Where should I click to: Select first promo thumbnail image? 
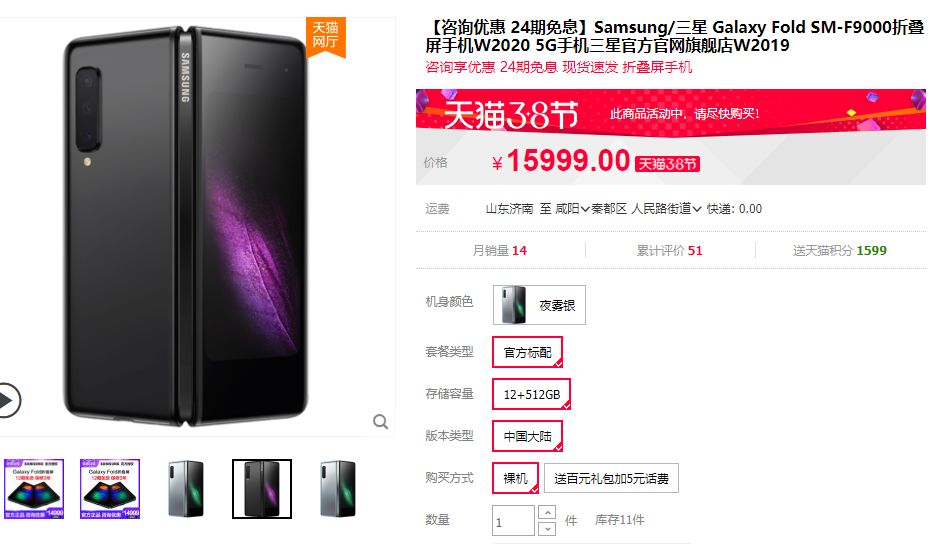(34, 489)
